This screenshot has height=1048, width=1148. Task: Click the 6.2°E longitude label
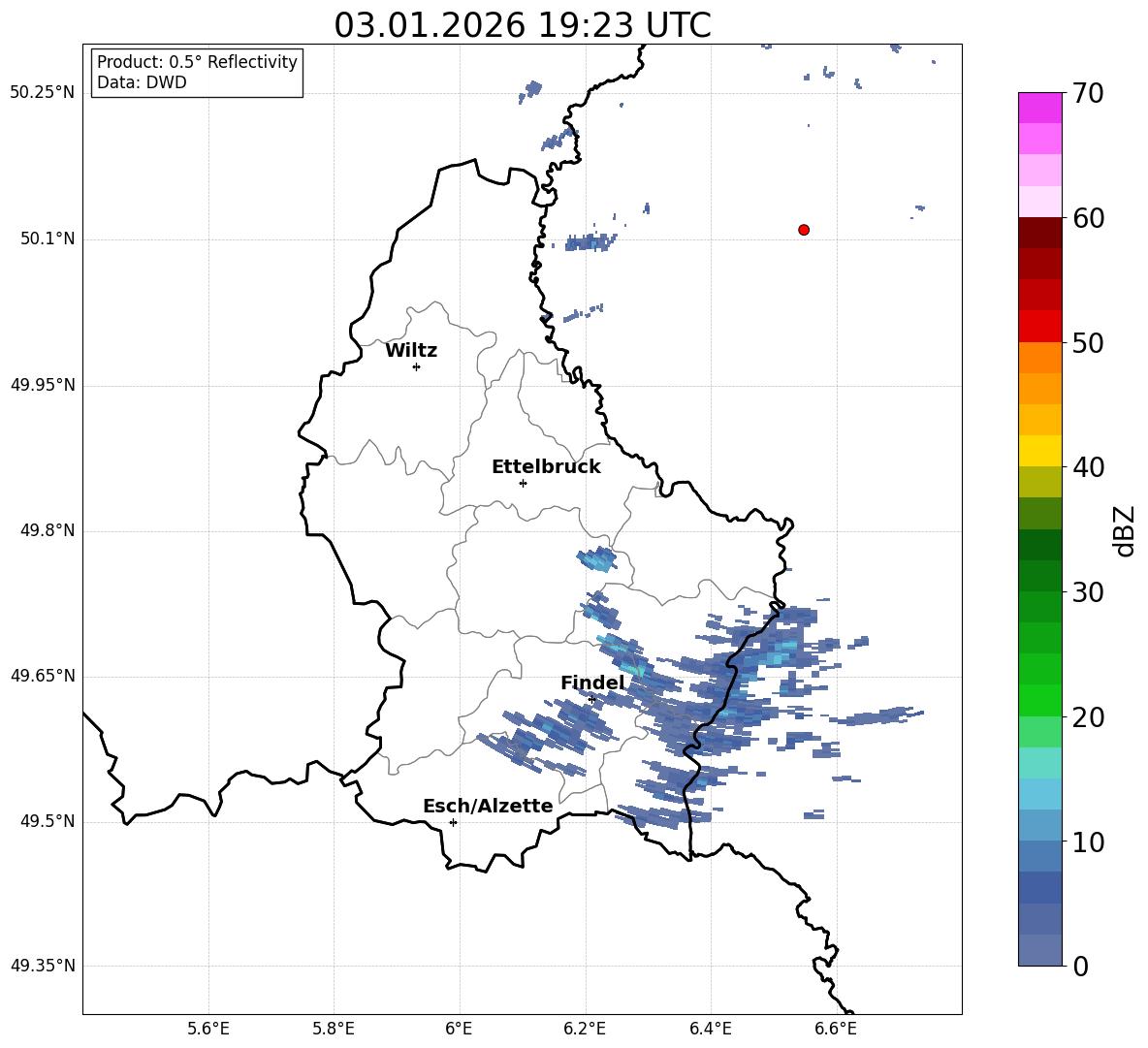585,1029
